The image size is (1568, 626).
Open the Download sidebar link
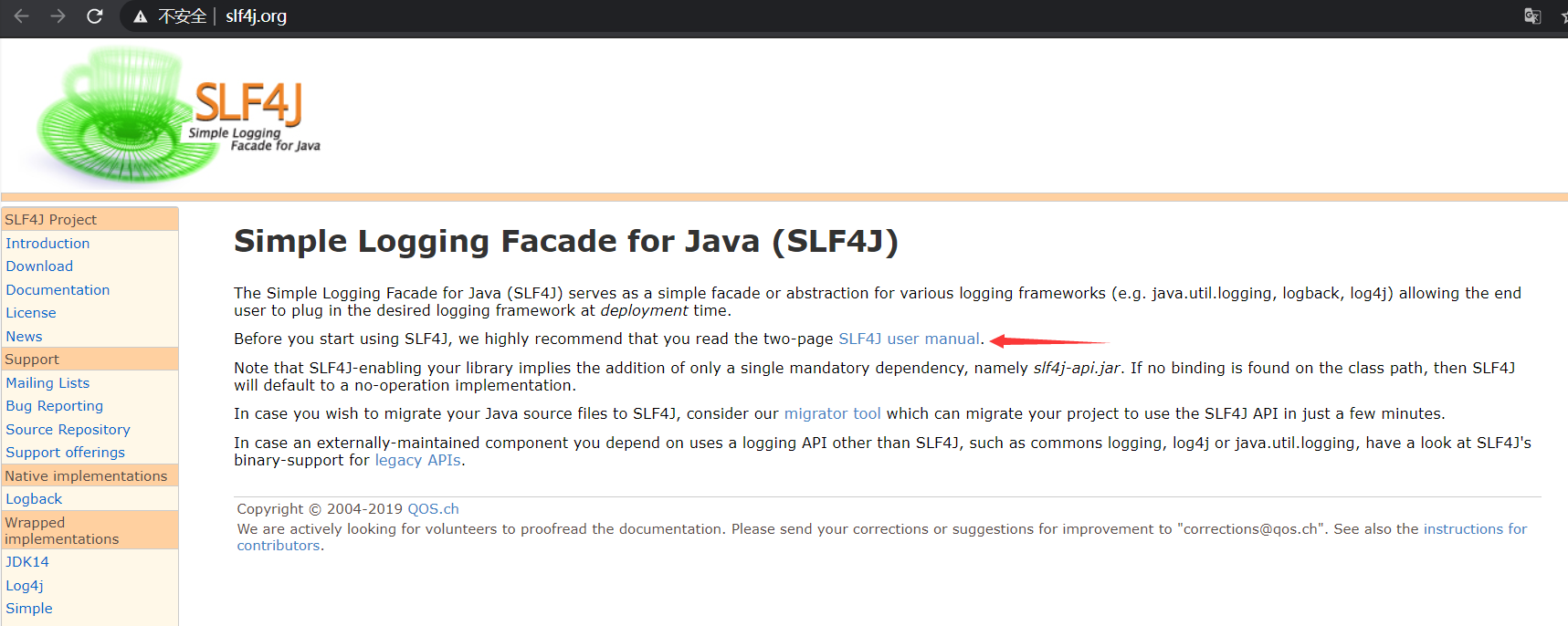point(39,266)
